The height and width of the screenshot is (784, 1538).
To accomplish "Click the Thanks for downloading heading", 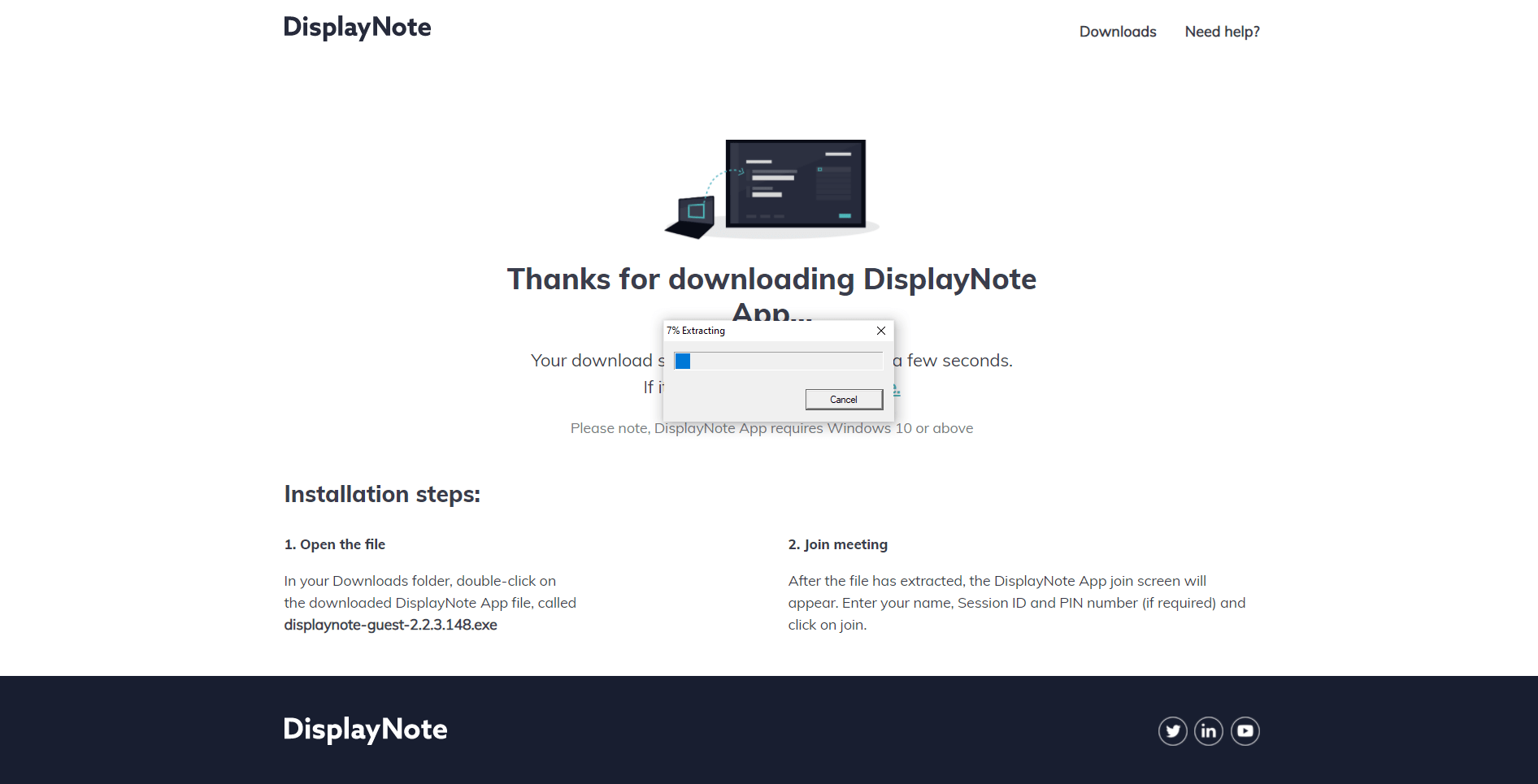I will coord(771,279).
